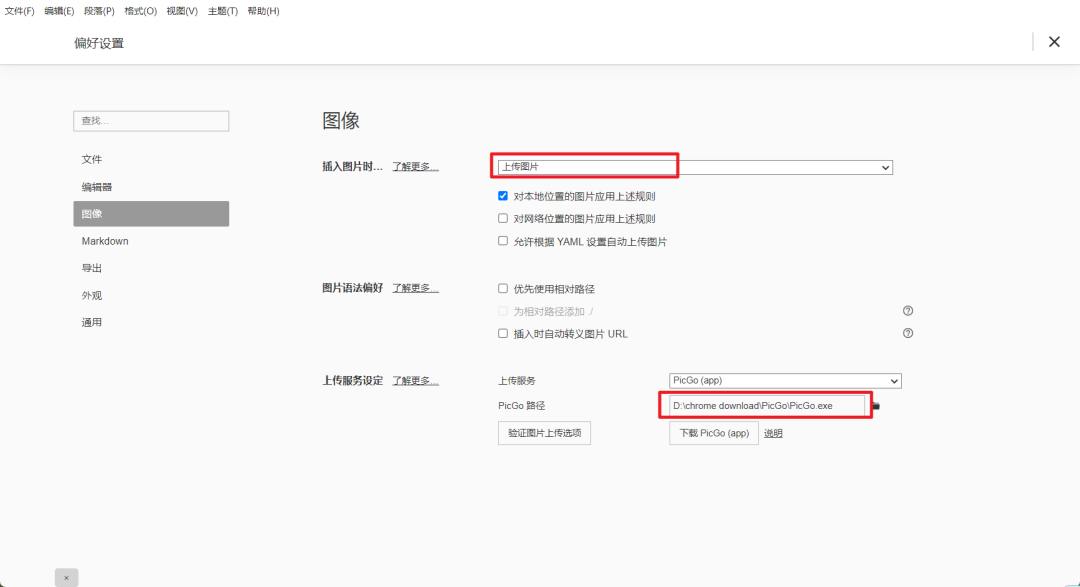Open 了解更多 link beside 上传服务设定

point(415,380)
